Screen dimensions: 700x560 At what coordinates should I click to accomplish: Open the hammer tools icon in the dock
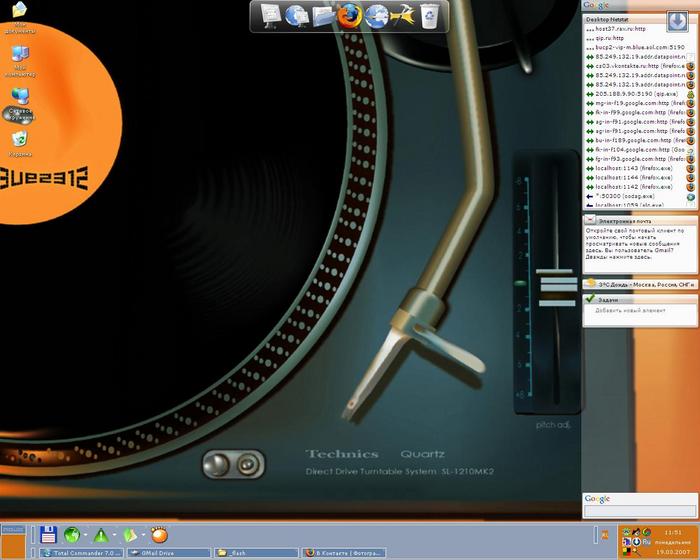403,15
